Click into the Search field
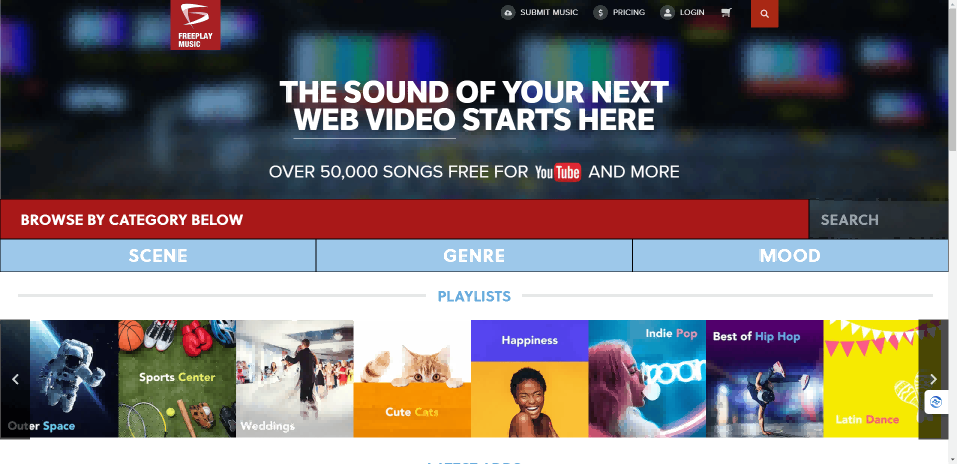Viewport: 957px width, 464px height. [878, 220]
